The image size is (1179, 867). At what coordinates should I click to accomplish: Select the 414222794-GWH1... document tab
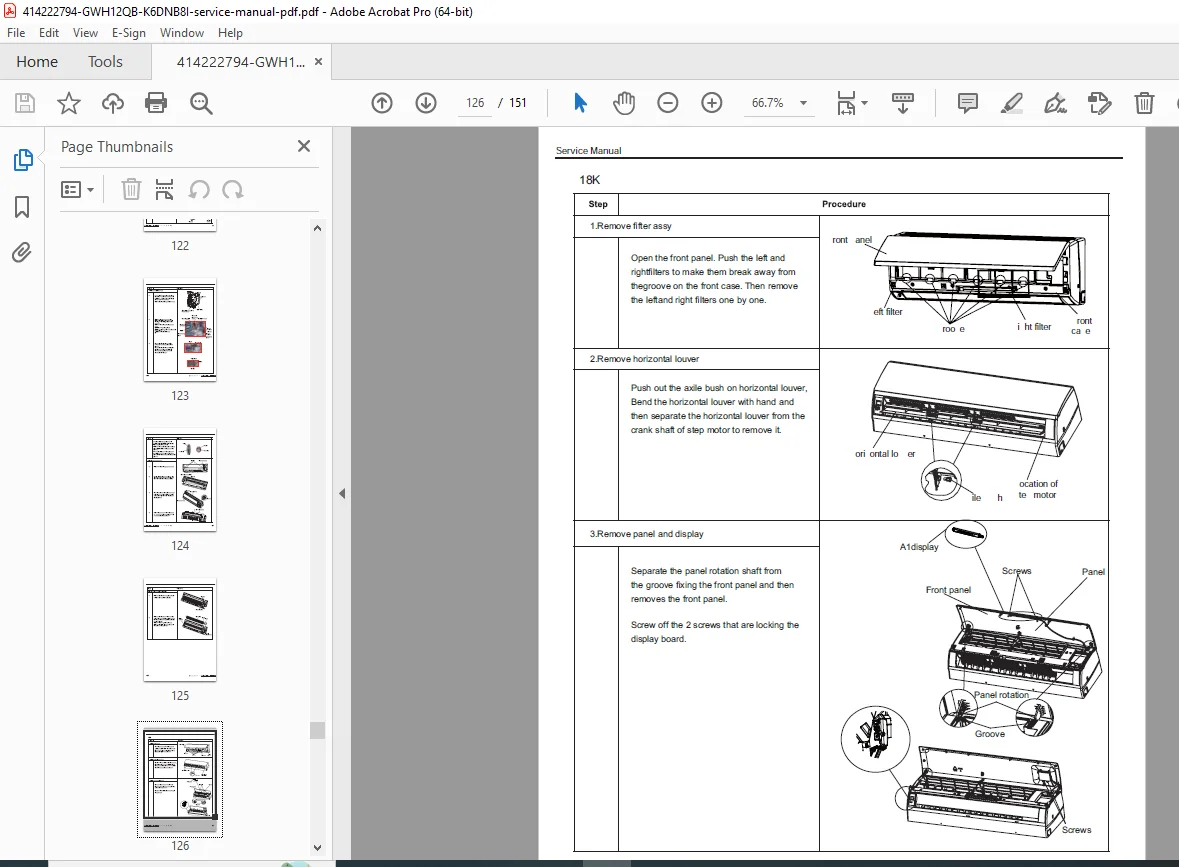241,62
